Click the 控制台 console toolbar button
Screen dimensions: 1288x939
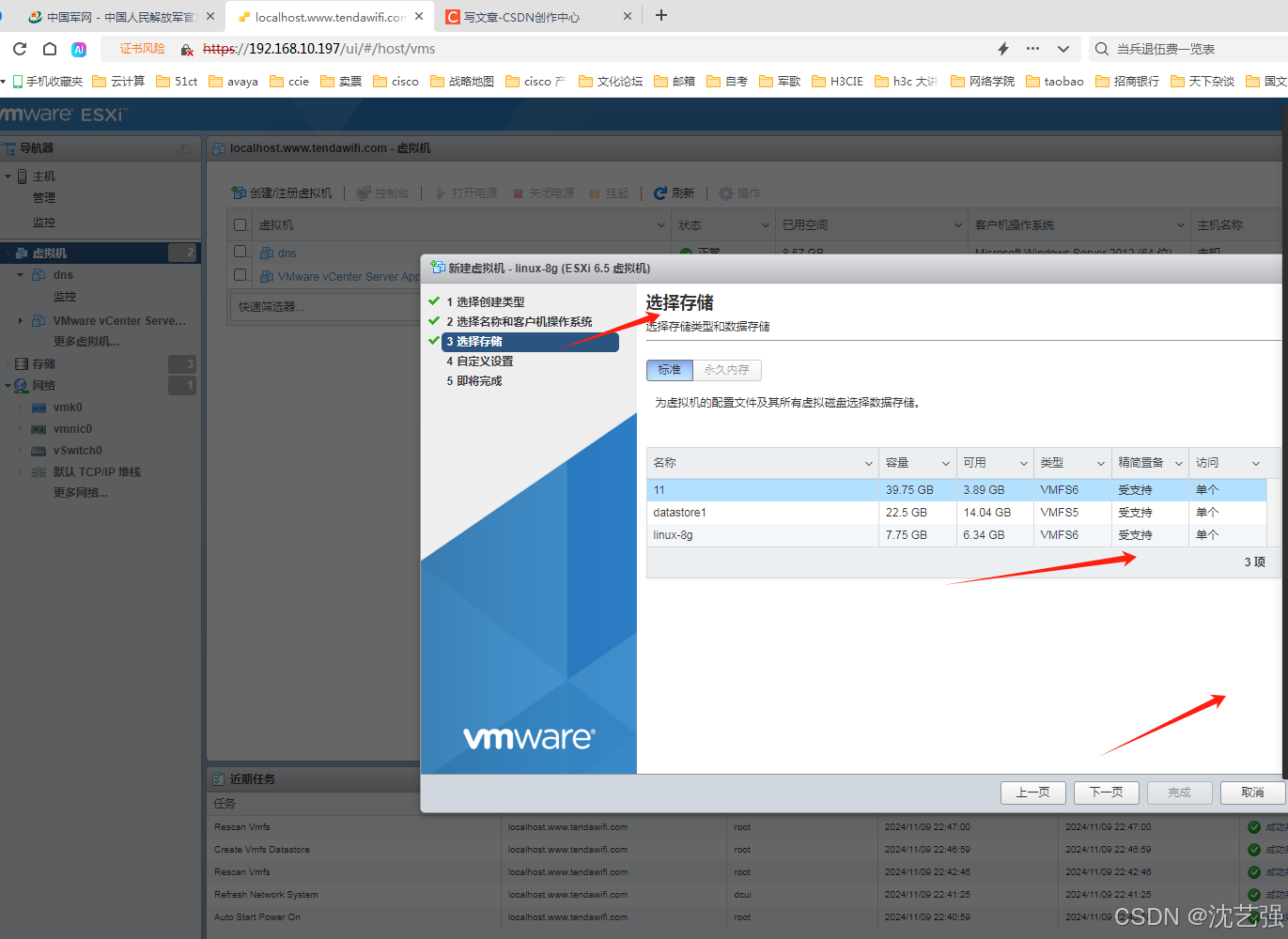click(383, 192)
